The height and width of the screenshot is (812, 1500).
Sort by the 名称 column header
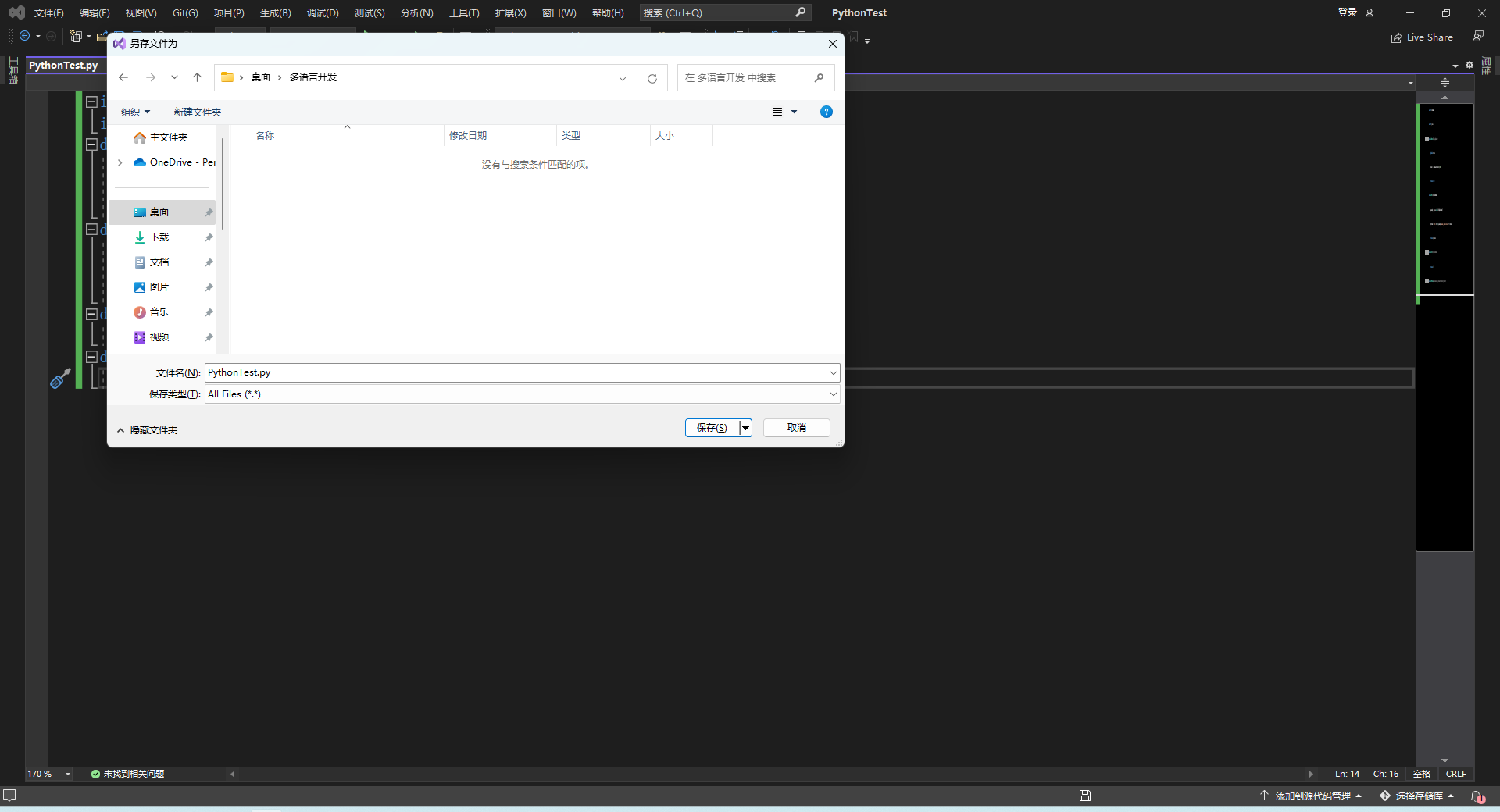coord(346,136)
